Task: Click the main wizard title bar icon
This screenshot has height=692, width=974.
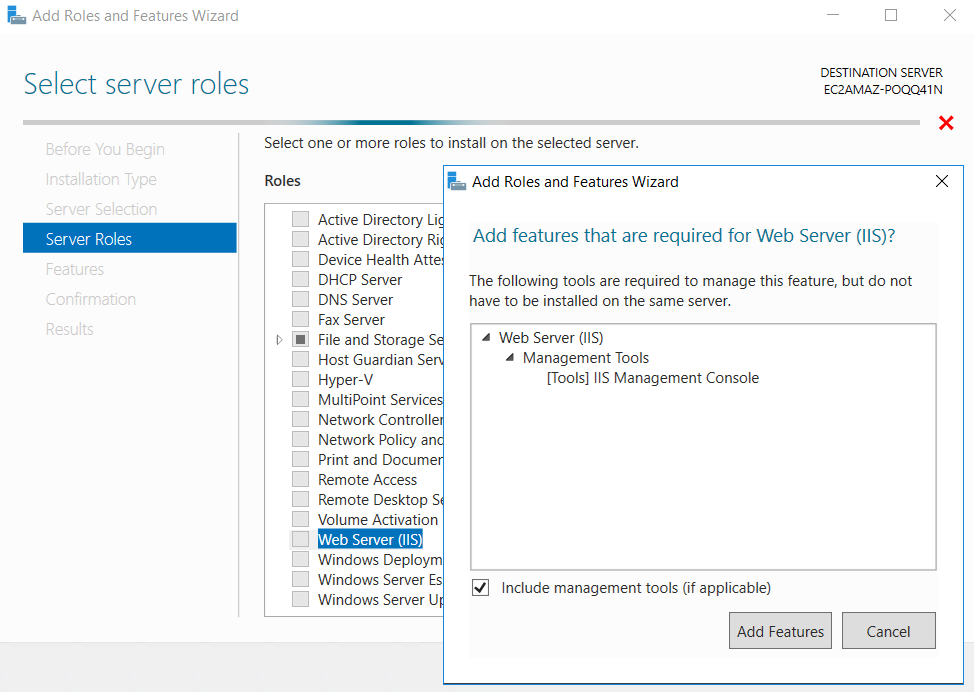Action: [x=17, y=16]
